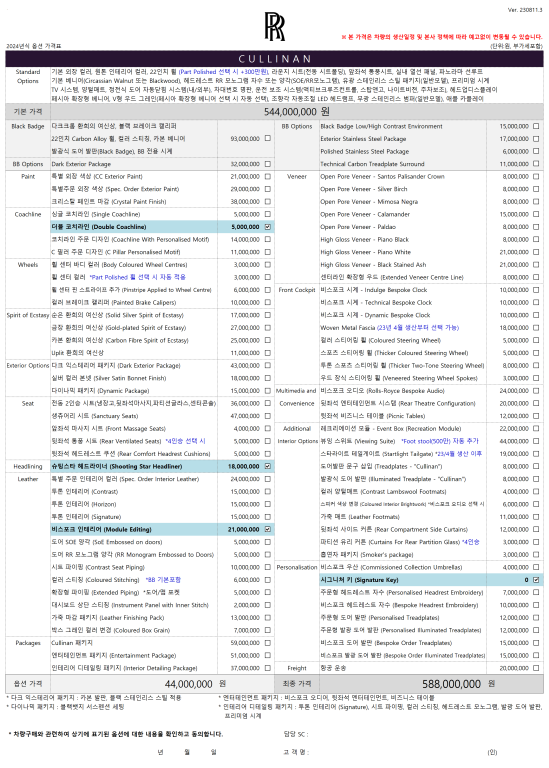Tick Commissioned Collection Umbrellas checkbox
The image size is (549, 768).
tap(536, 567)
